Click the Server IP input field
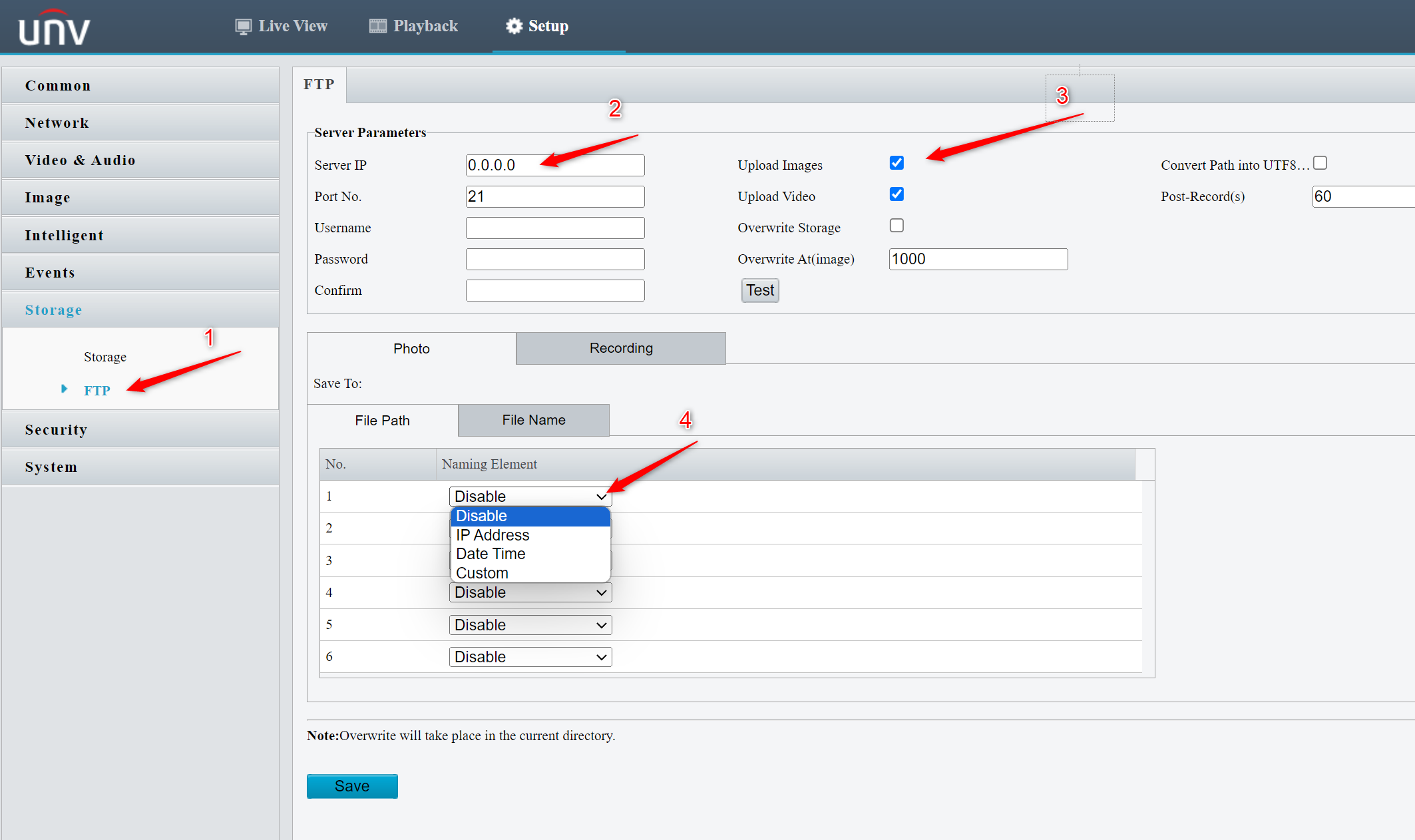This screenshot has height=840, width=1415. pyautogui.click(x=555, y=165)
